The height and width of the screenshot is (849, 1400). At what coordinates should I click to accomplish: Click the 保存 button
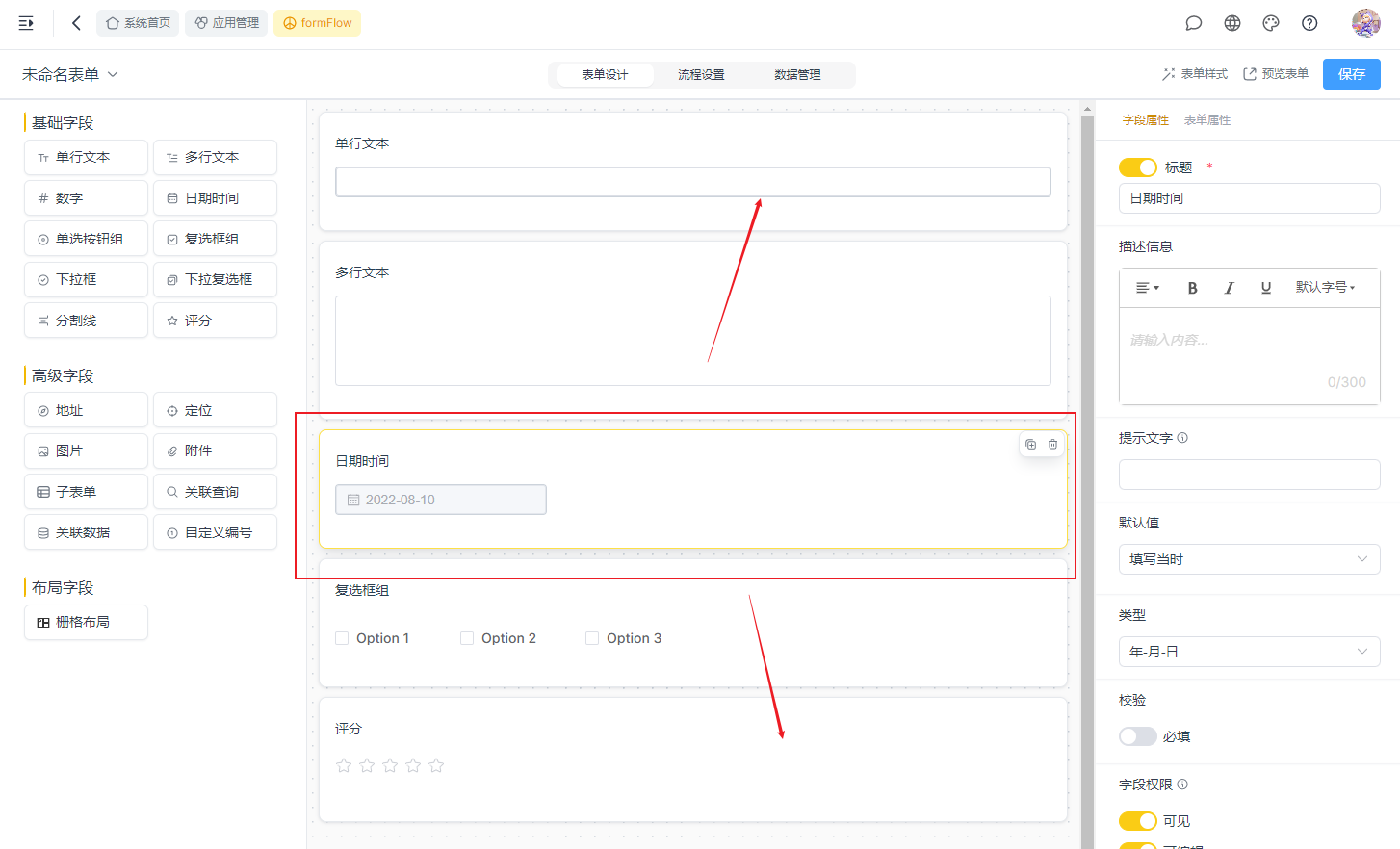click(1352, 74)
